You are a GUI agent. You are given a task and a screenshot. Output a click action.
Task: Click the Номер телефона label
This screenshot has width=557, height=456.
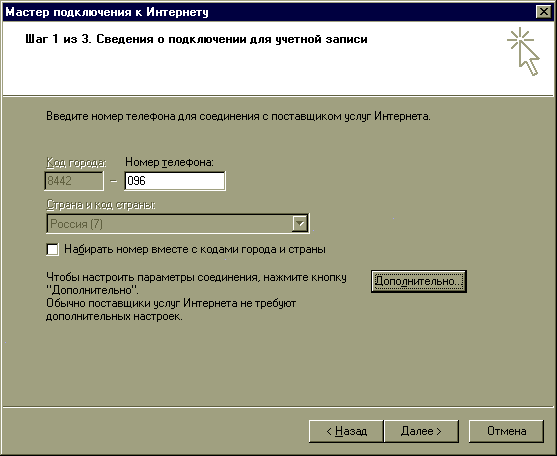tap(169, 162)
